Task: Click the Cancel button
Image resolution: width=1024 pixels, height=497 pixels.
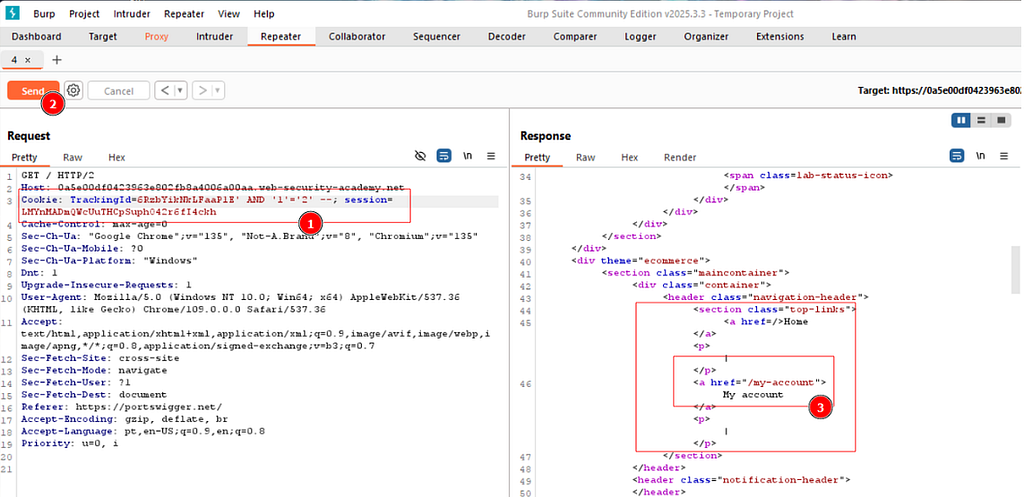Action: click(119, 91)
